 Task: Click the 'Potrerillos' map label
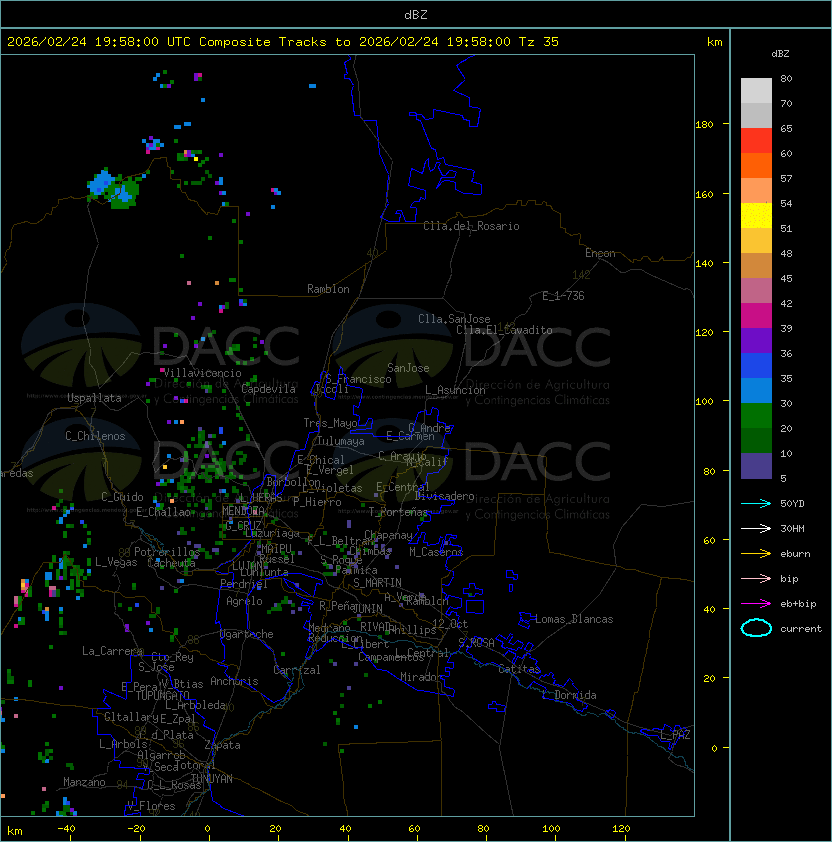tap(167, 552)
